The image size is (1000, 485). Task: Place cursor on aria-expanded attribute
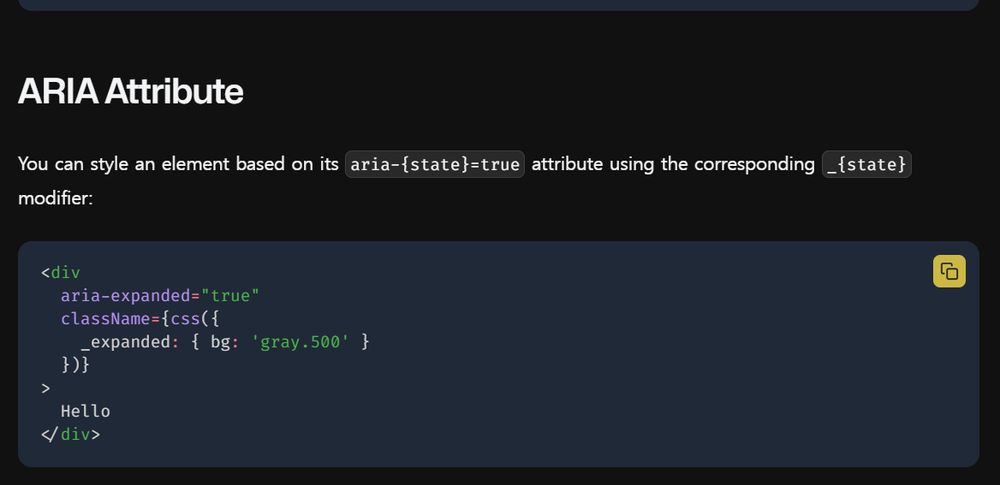(126, 296)
